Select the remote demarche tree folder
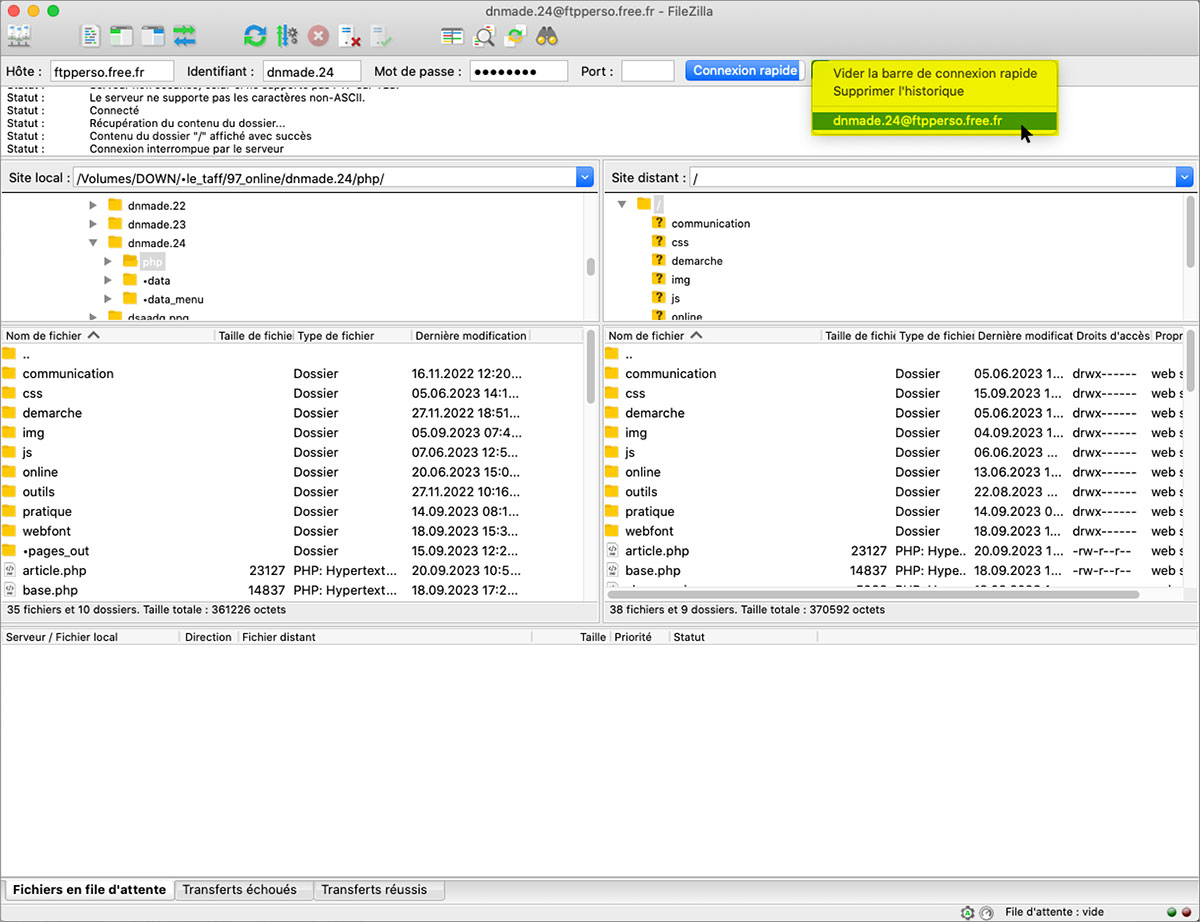This screenshot has width=1200, height=922. 697,261
